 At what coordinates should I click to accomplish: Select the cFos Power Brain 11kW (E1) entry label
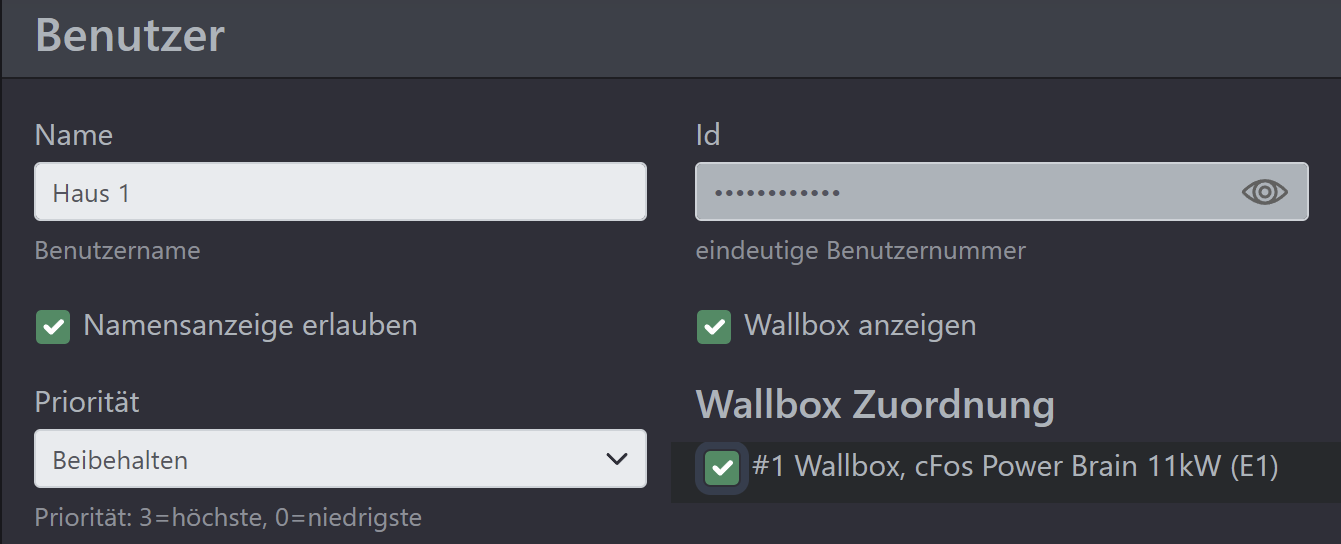(1015, 467)
